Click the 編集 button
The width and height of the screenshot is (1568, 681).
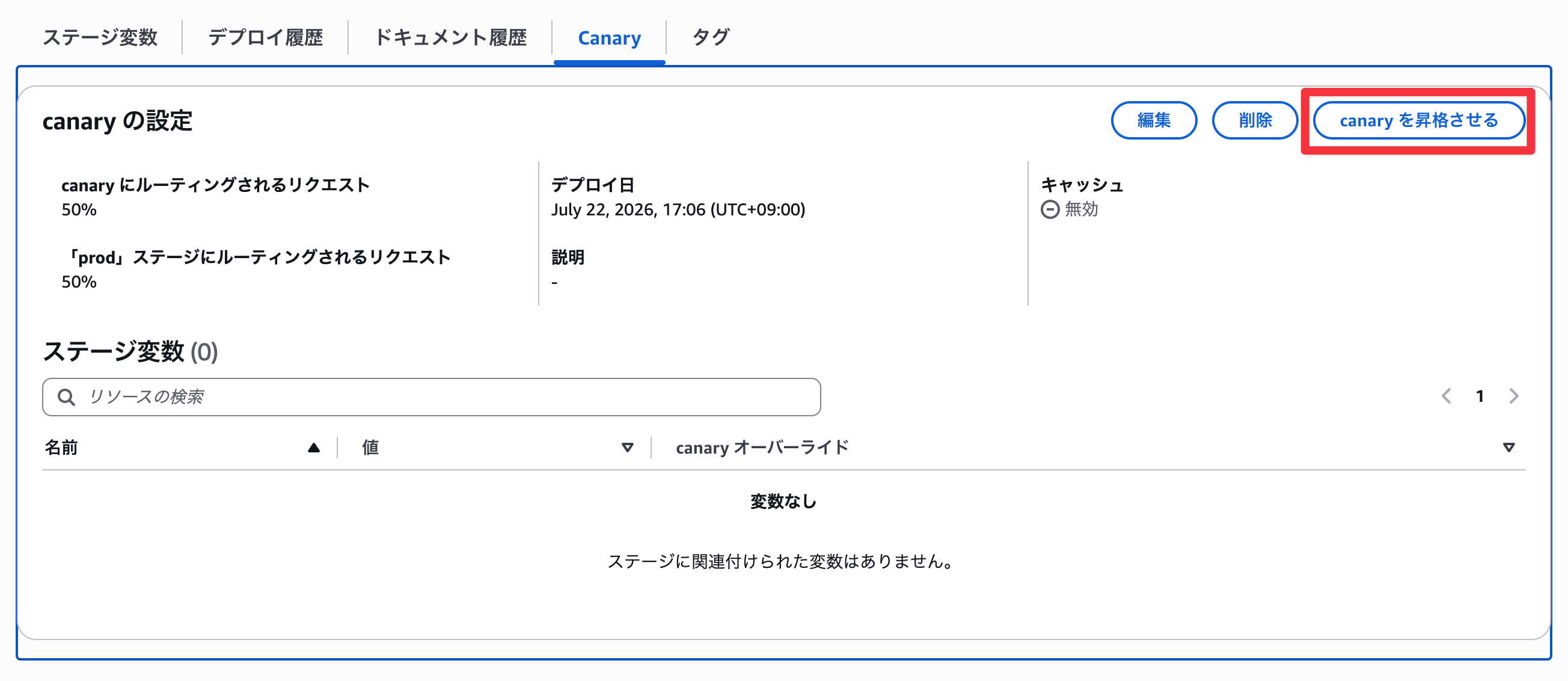pyautogui.click(x=1154, y=120)
